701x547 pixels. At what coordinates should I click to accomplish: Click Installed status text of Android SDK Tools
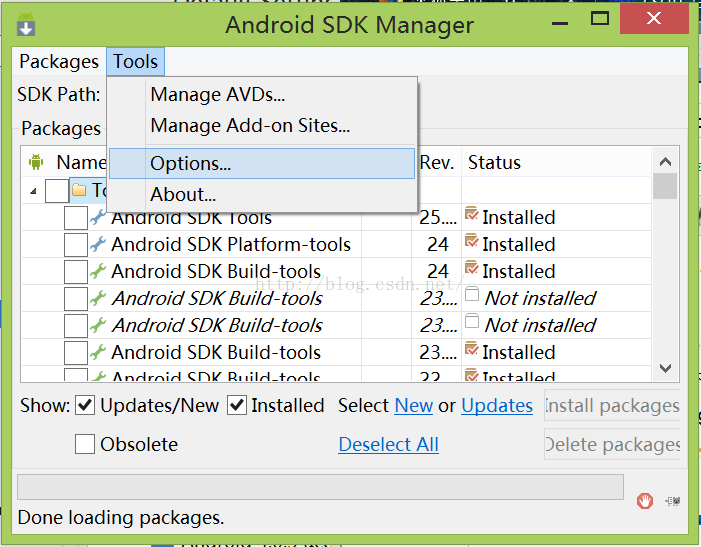pyautogui.click(x=519, y=218)
